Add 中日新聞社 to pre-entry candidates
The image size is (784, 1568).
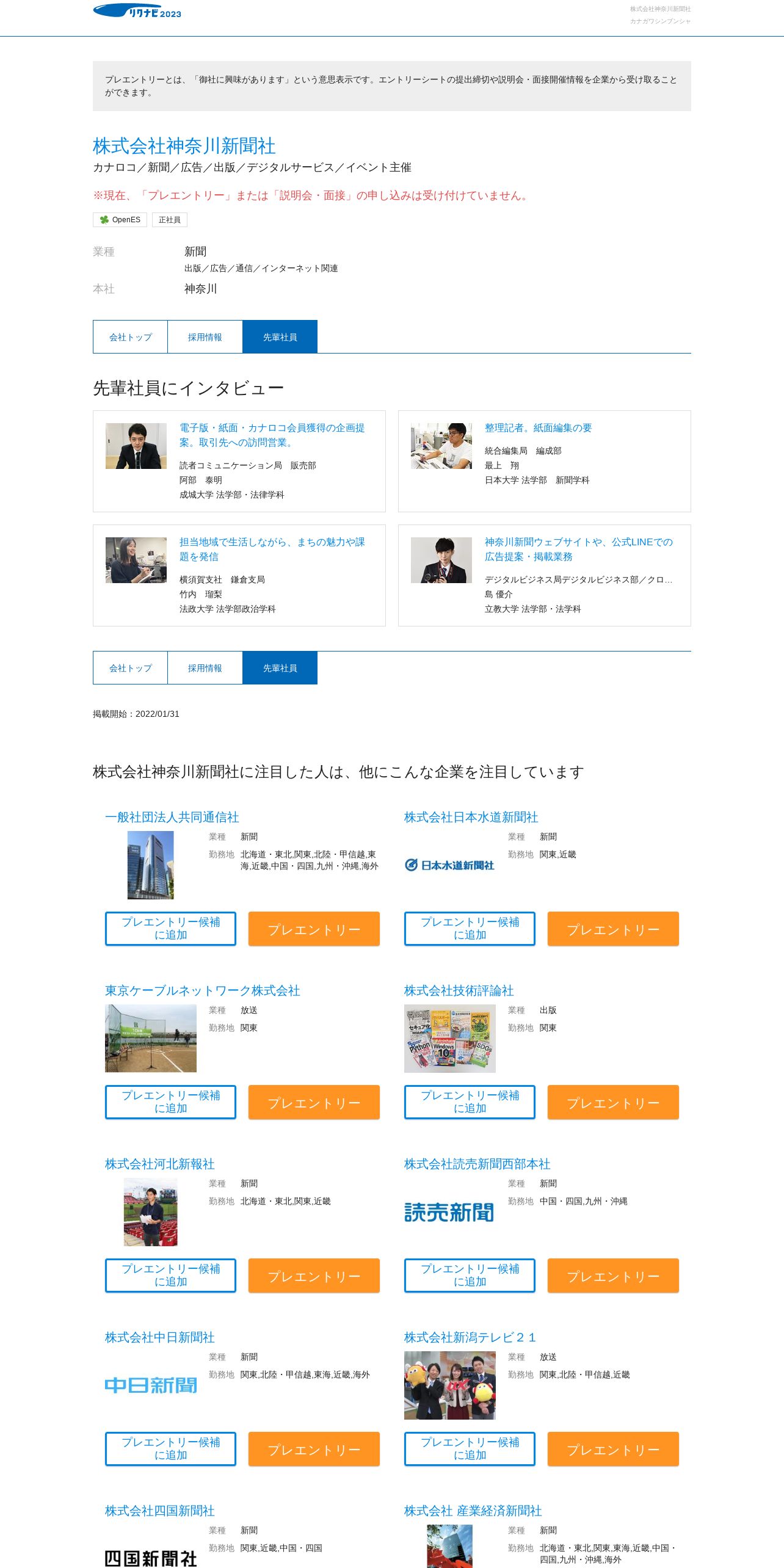click(x=170, y=1448)
